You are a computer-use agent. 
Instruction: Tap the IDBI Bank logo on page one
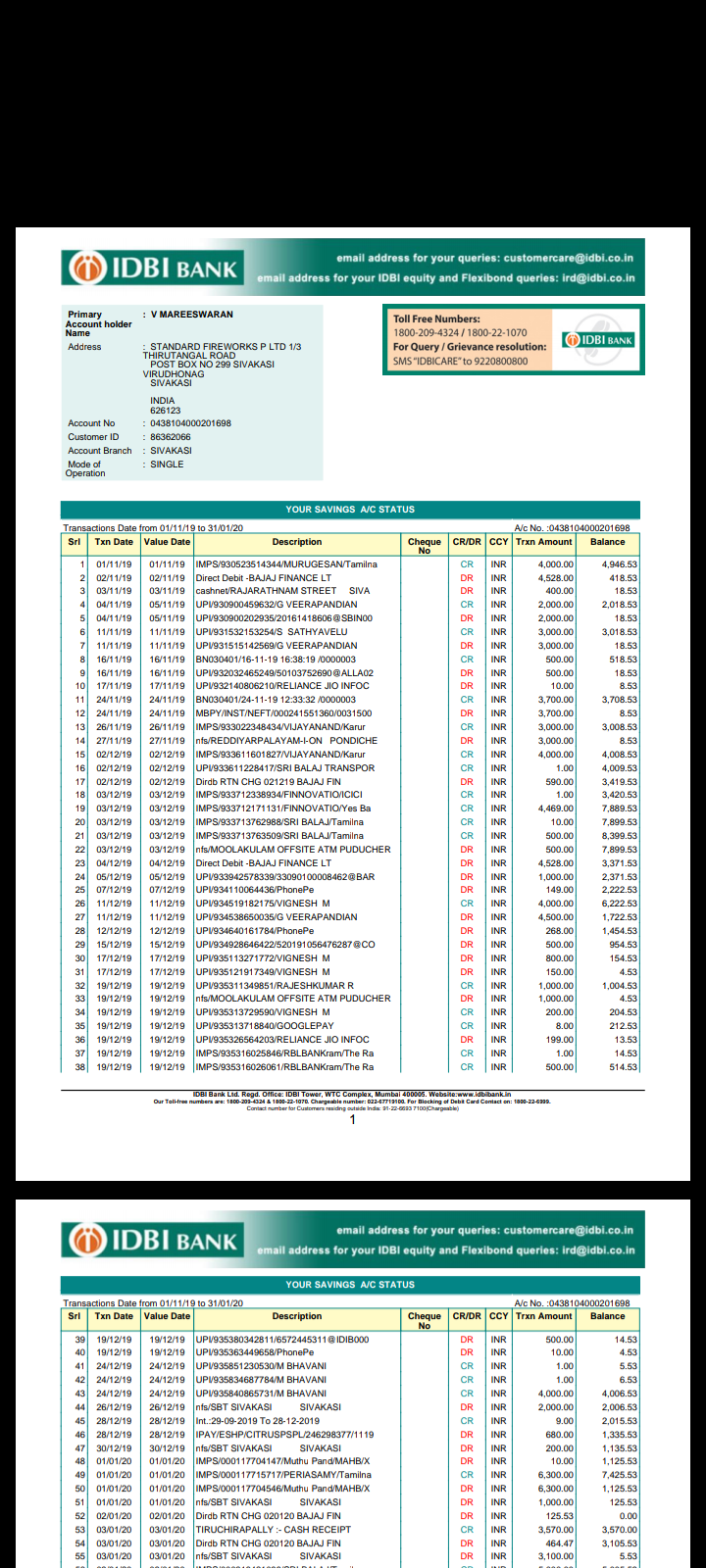(x=153, y=268)
